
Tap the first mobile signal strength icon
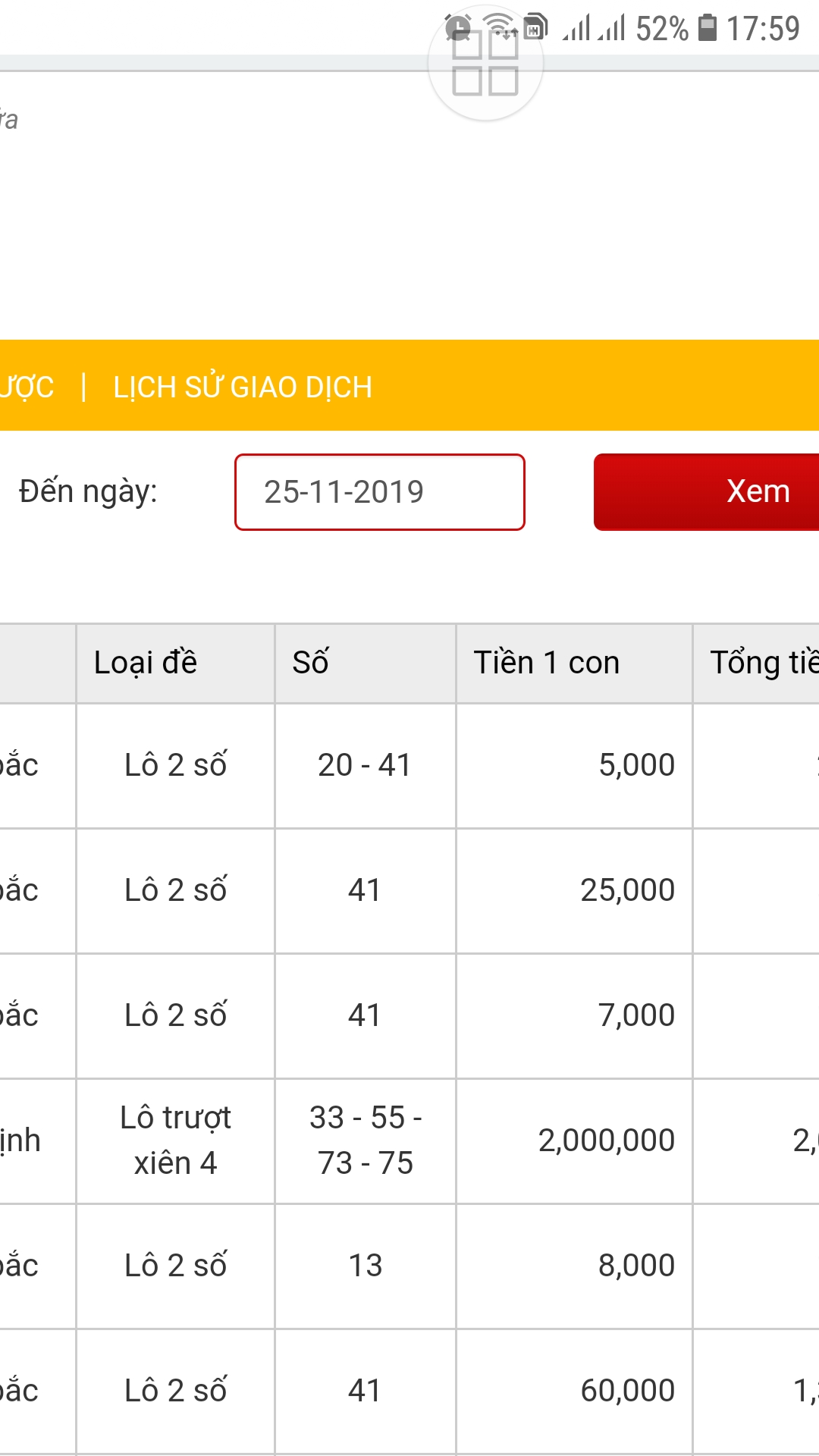point(576,29)
